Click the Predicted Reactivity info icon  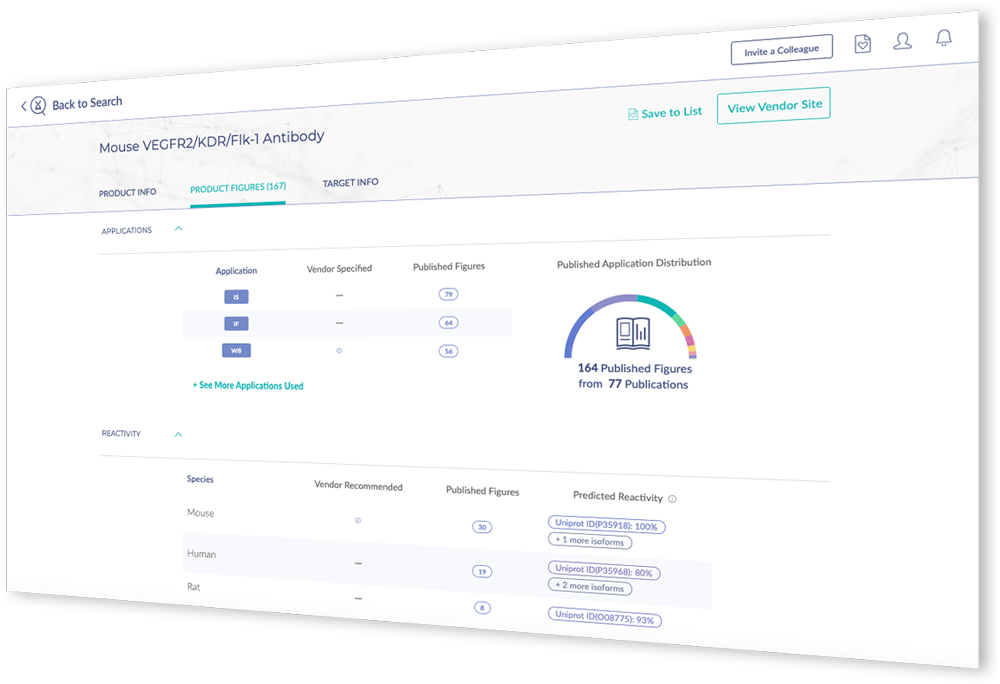coord(672,499)
